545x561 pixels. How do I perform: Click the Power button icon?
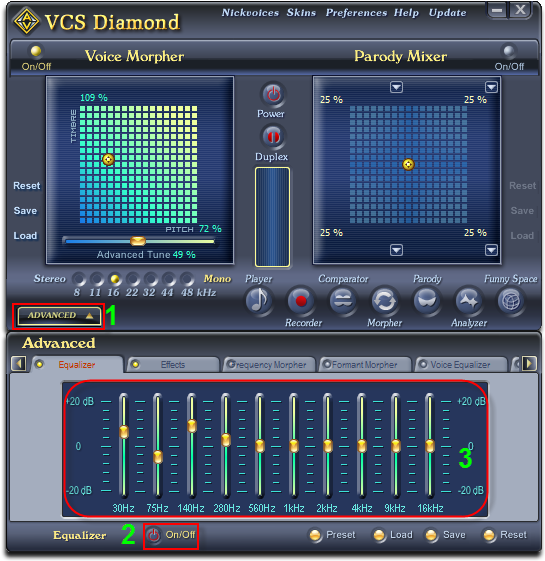(x=273, y=94)
